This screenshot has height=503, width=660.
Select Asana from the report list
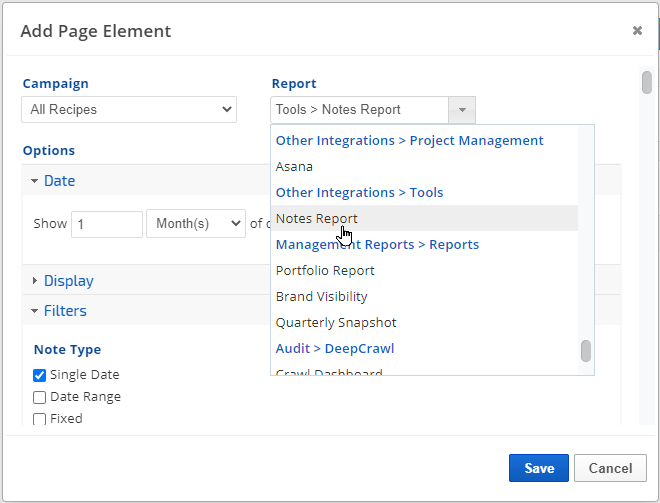[x=294, y=166]
